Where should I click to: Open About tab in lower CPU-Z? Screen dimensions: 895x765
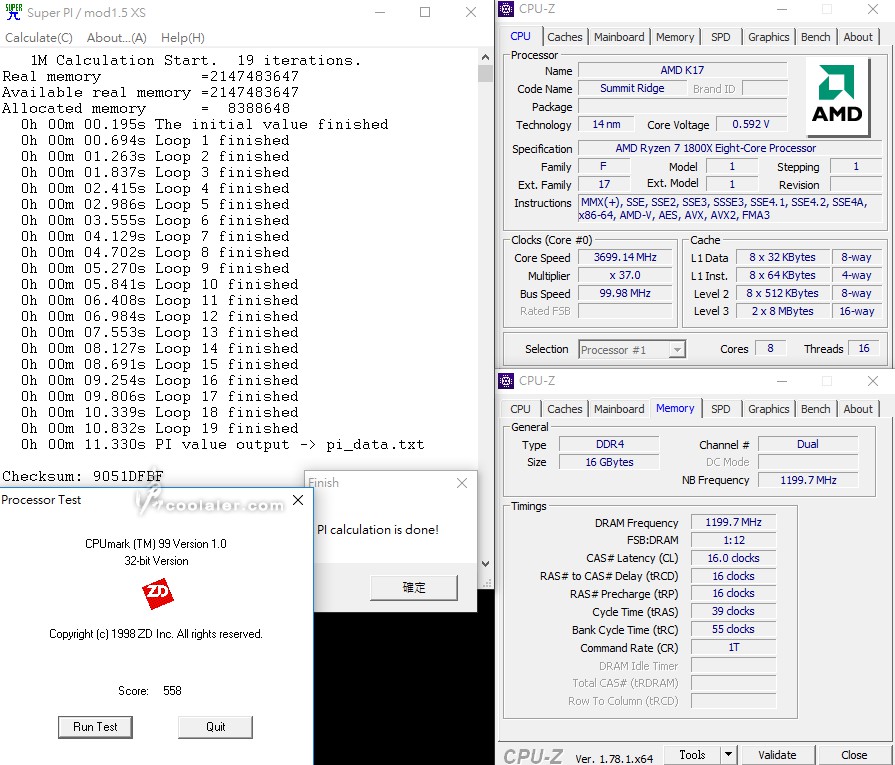pyautogui.click(x=857, y=409)
